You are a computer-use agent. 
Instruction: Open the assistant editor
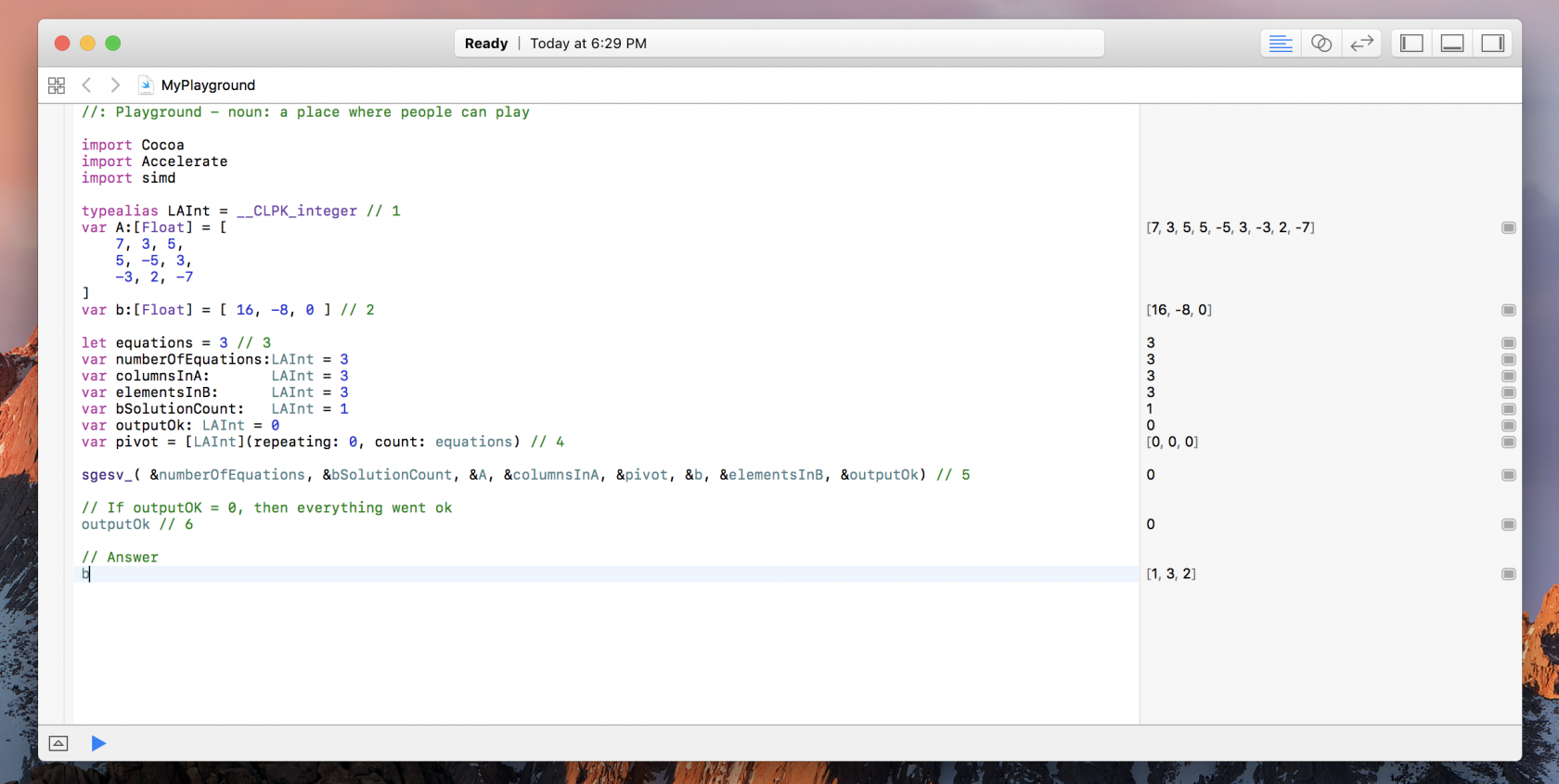[x=1321, y=44]
